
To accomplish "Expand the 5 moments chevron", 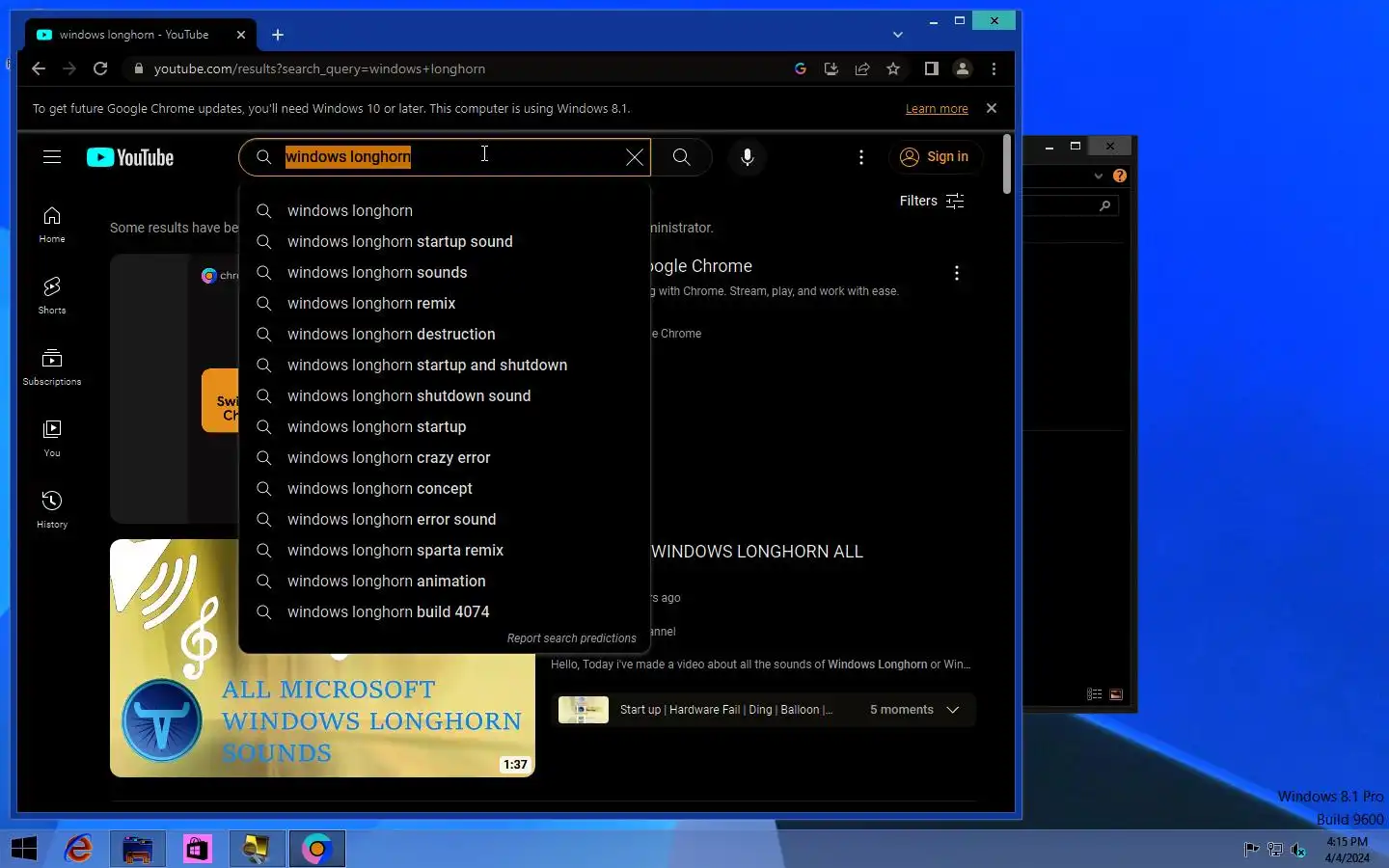I will coord(953,710).
